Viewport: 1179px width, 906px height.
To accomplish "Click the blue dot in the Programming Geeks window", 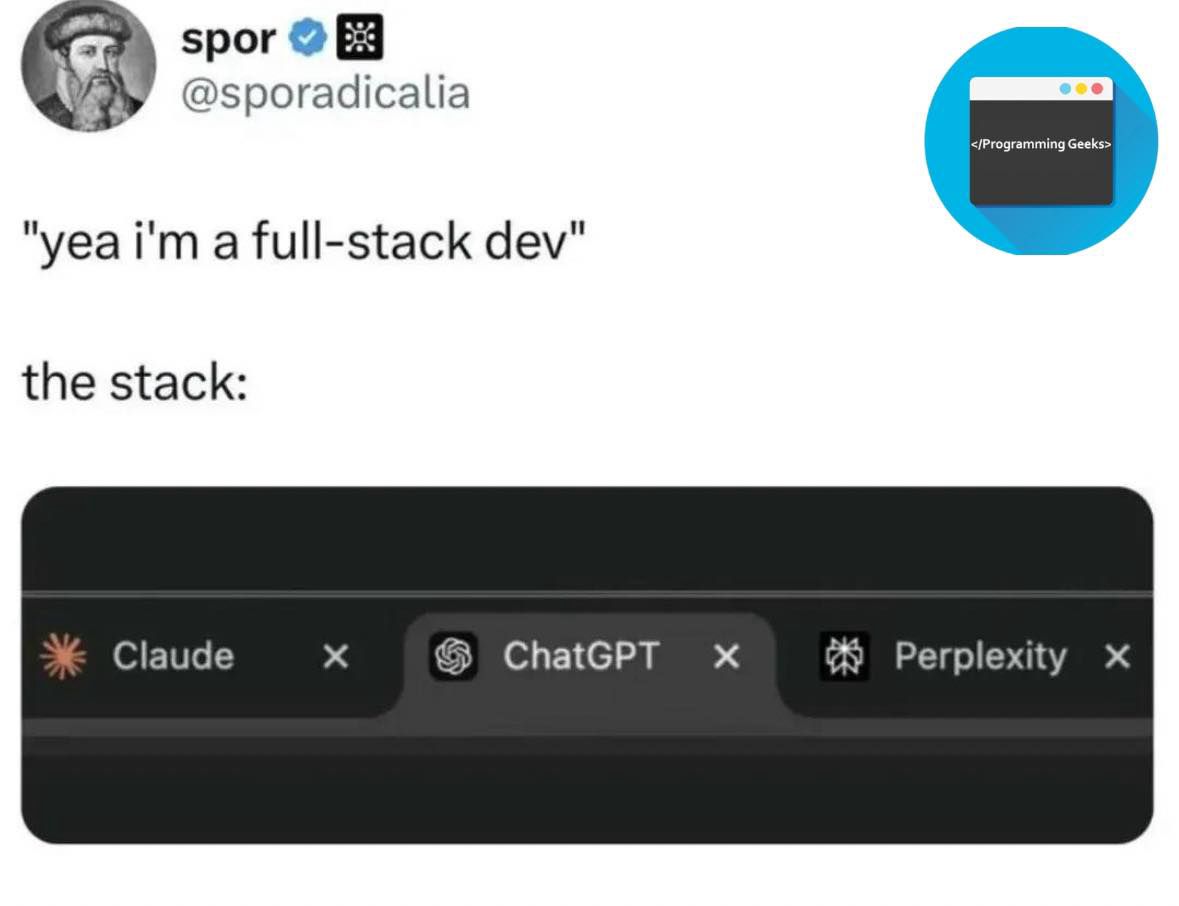I will click(x=1065, y=88).
